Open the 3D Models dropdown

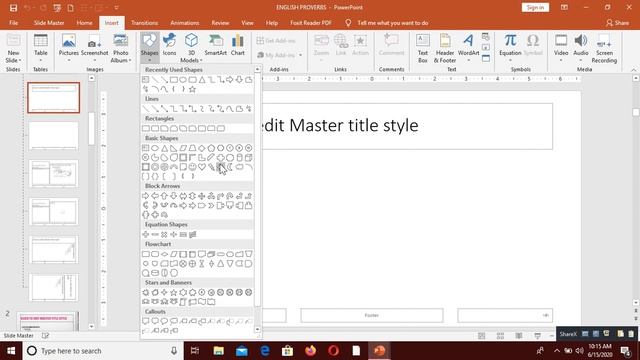(191, 57)
